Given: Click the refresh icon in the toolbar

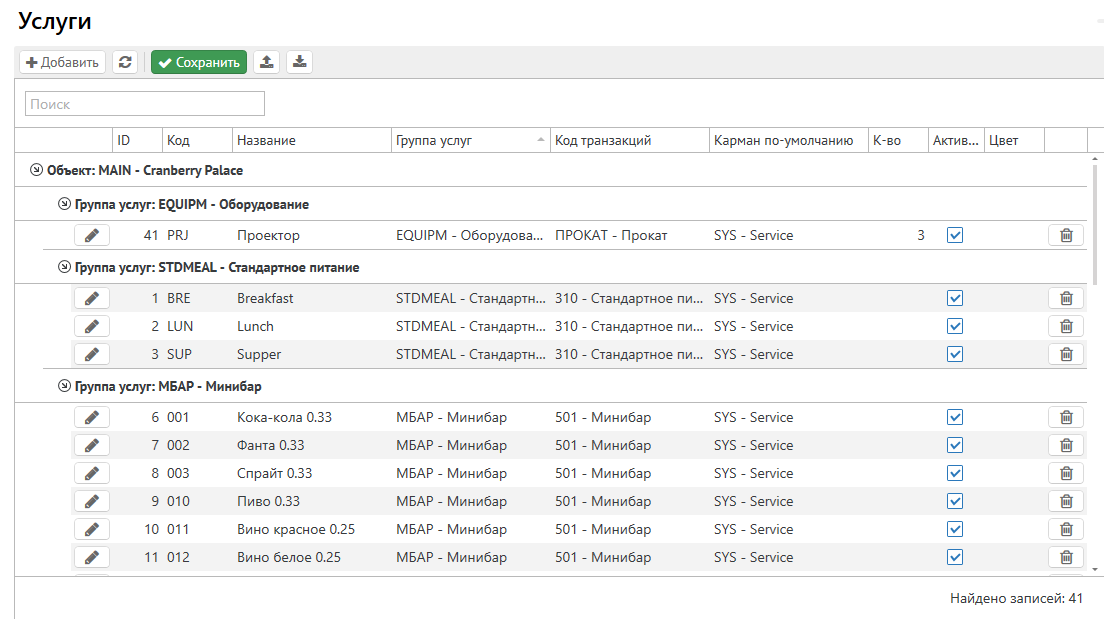Looking at the screenshot, I should pos(124,62).
